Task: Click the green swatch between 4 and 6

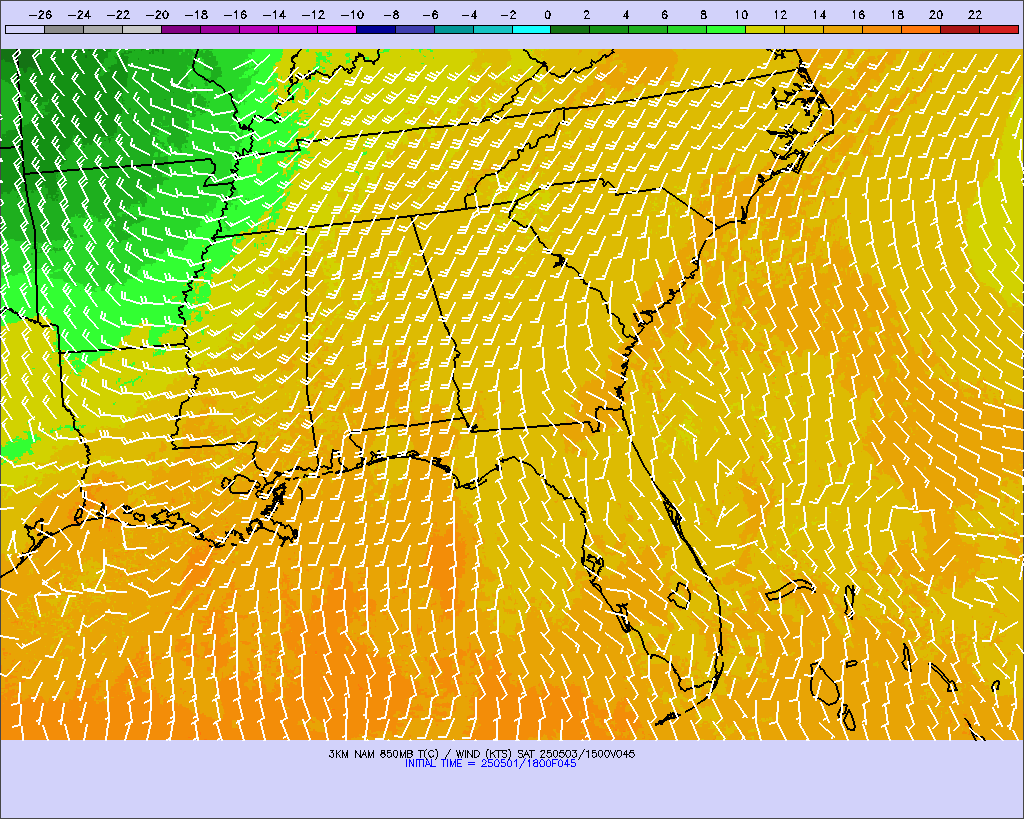Action: coord(648,29)
